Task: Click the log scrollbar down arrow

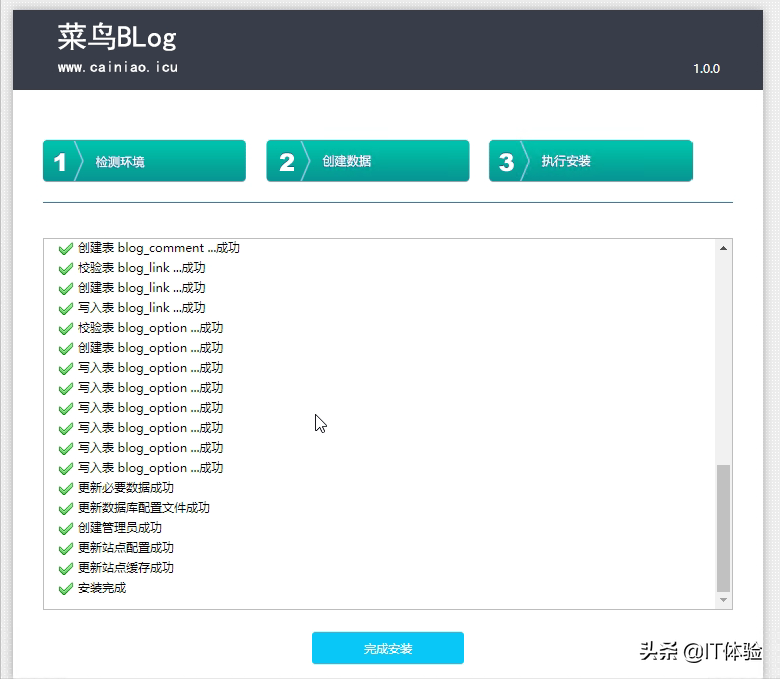Action: (x=723, y=600)
